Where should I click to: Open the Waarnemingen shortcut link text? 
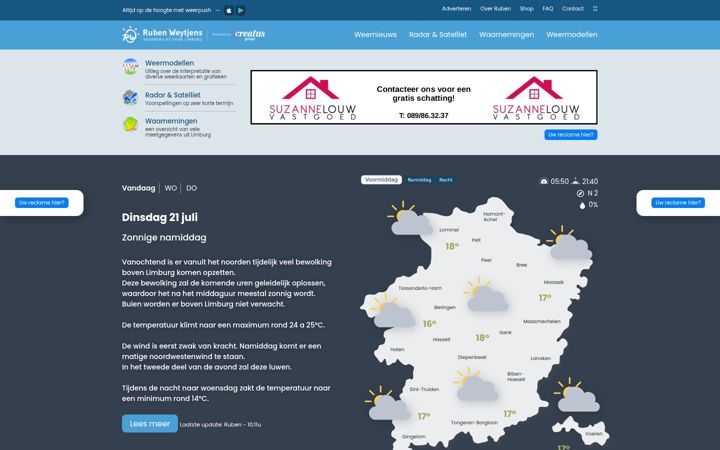[x=171, y=121]
